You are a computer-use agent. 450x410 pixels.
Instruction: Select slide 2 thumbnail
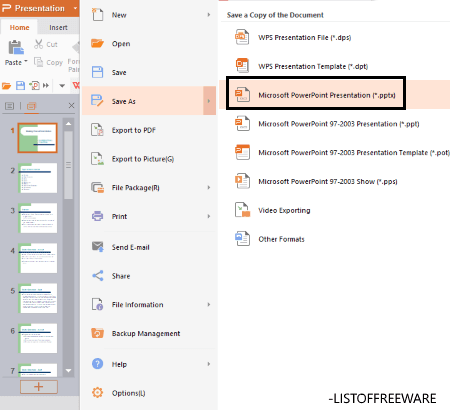tap(38, 178)
